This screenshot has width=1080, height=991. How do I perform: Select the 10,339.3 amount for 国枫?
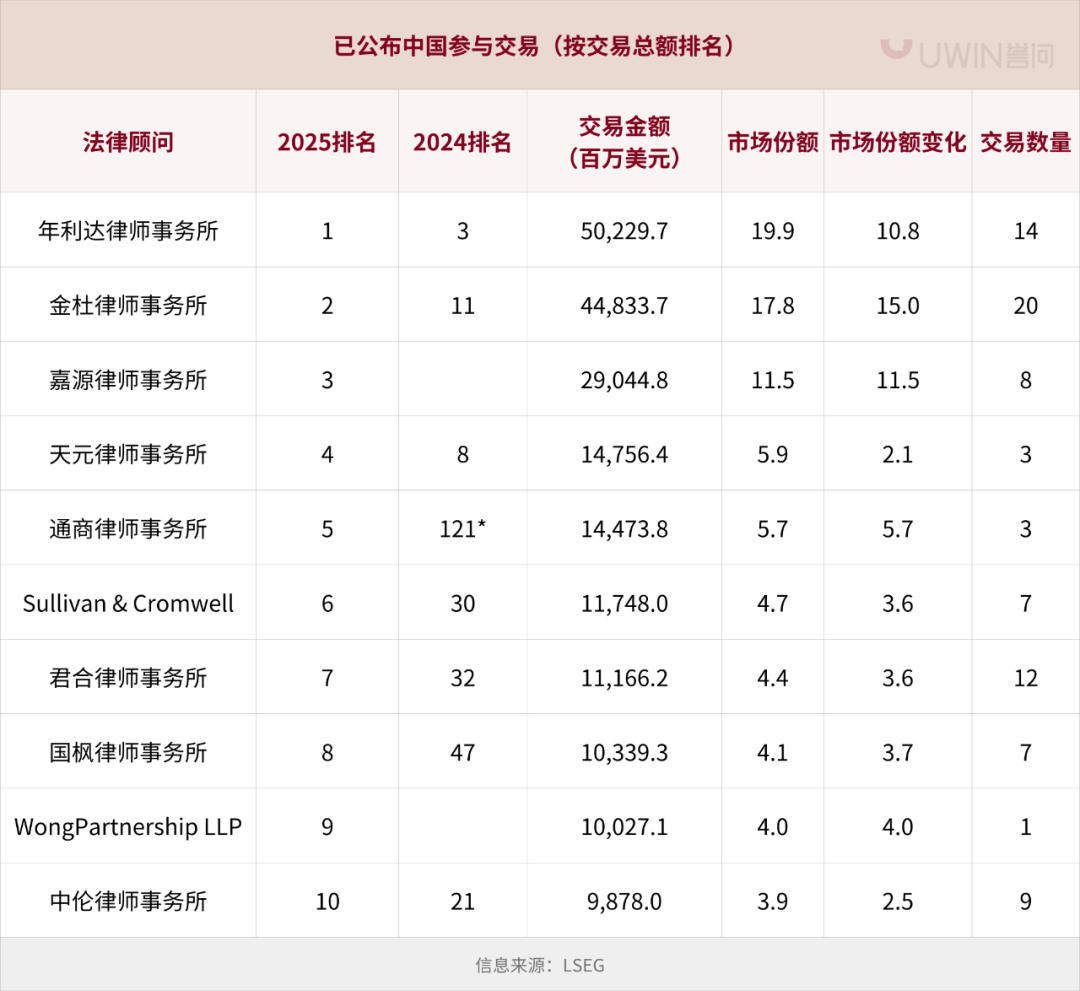(624, 752)
